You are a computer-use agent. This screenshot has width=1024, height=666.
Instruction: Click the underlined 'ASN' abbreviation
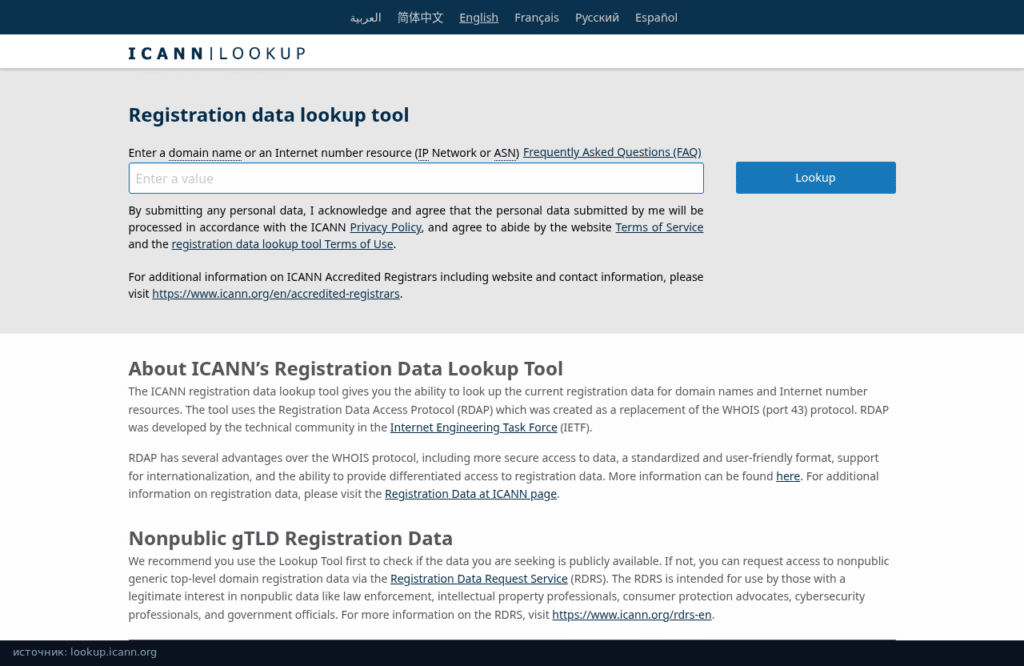(505, 153)
